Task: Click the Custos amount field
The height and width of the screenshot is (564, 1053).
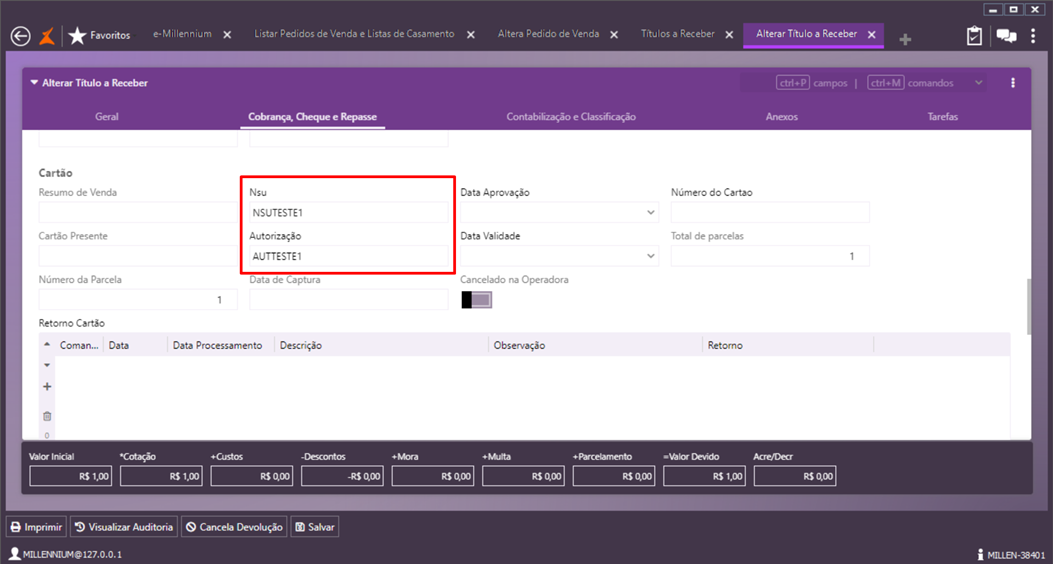Action: 252,476
